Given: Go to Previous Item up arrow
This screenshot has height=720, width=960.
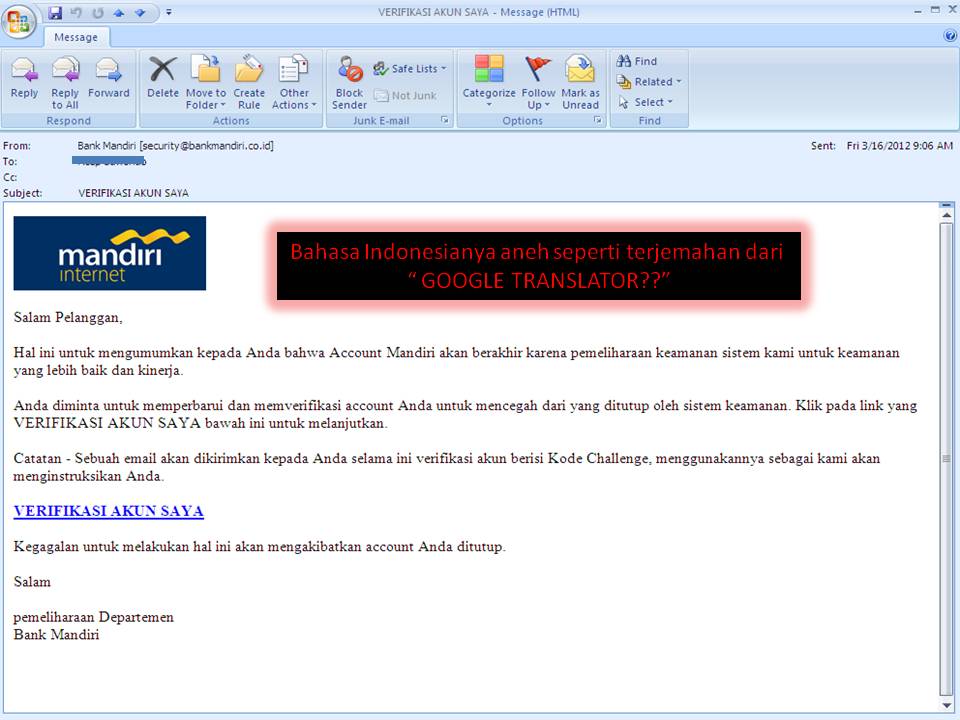Looking at the screenshot, I should (x=119, y=12).
